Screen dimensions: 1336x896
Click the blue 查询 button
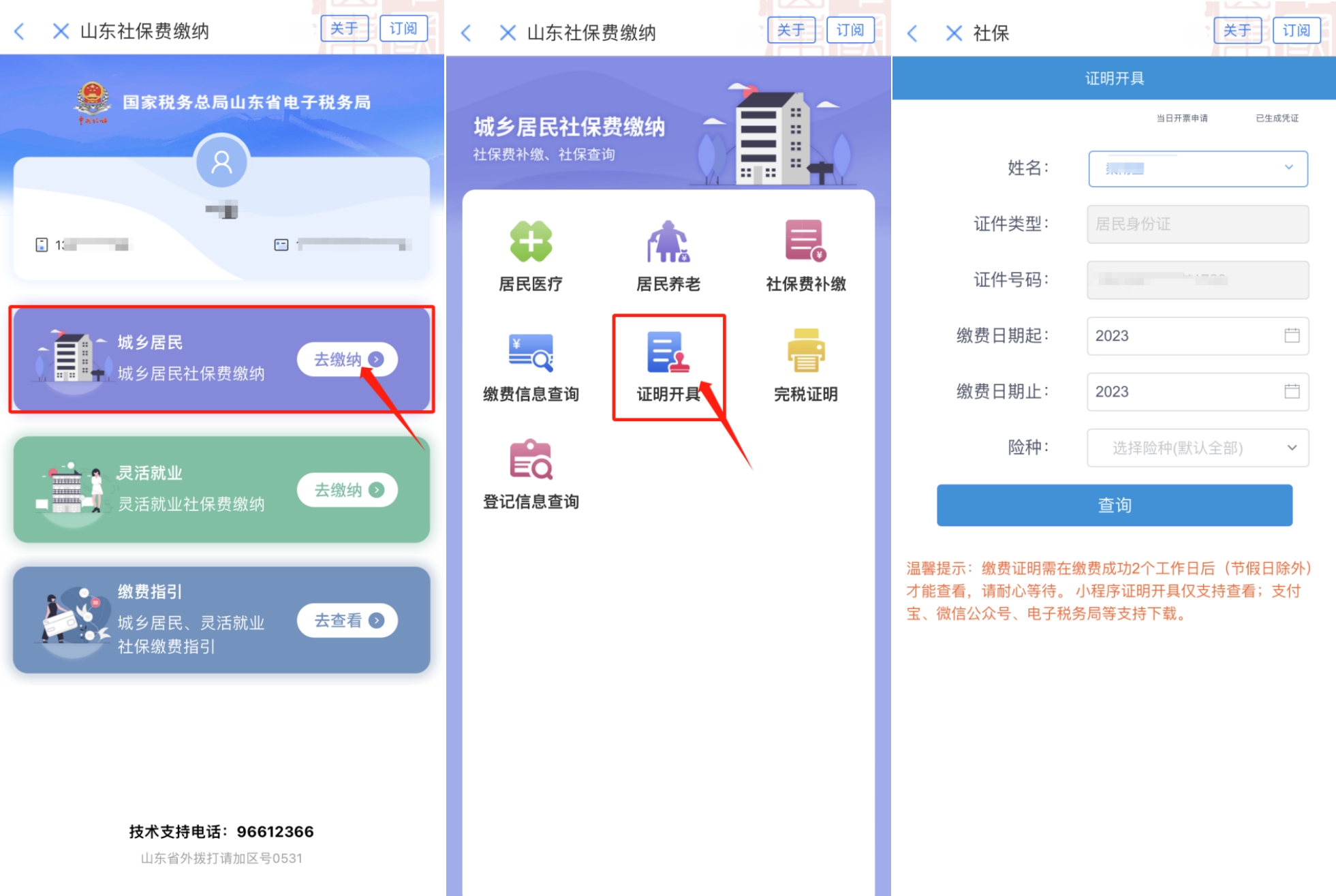[1114, 505]
